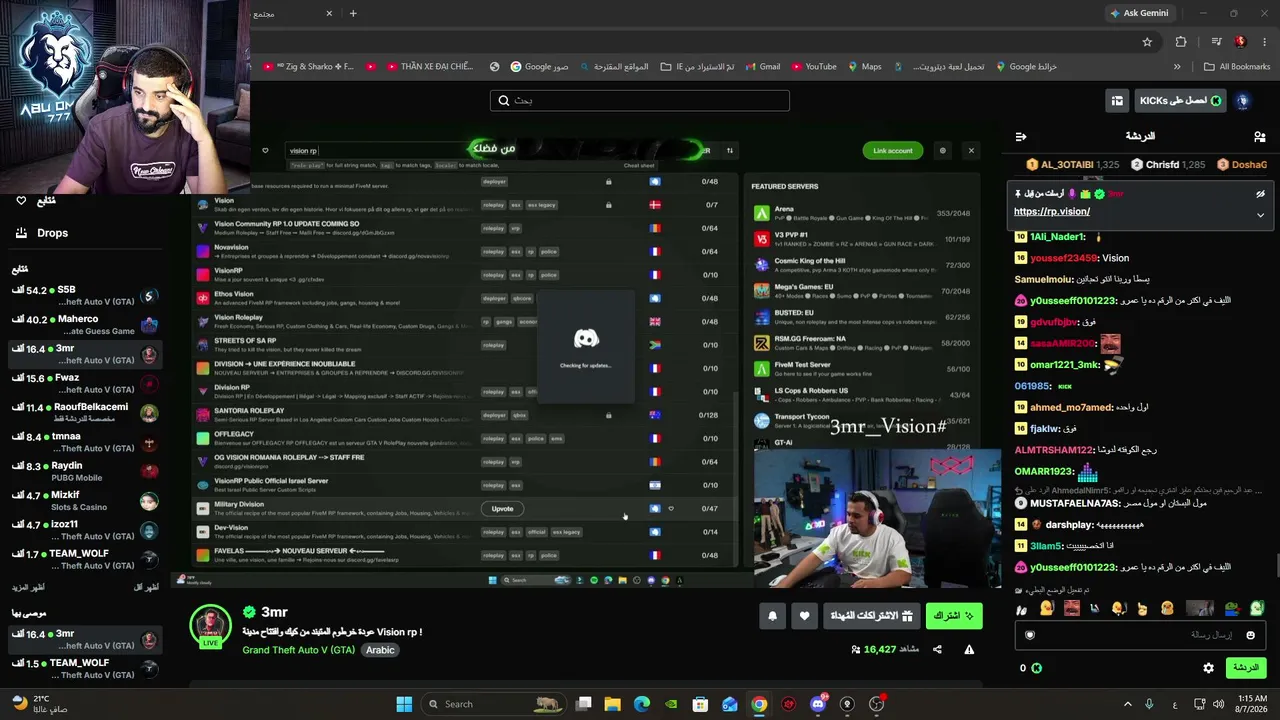
Task: Report the stream with the warning icon
Action: point(969,650)
